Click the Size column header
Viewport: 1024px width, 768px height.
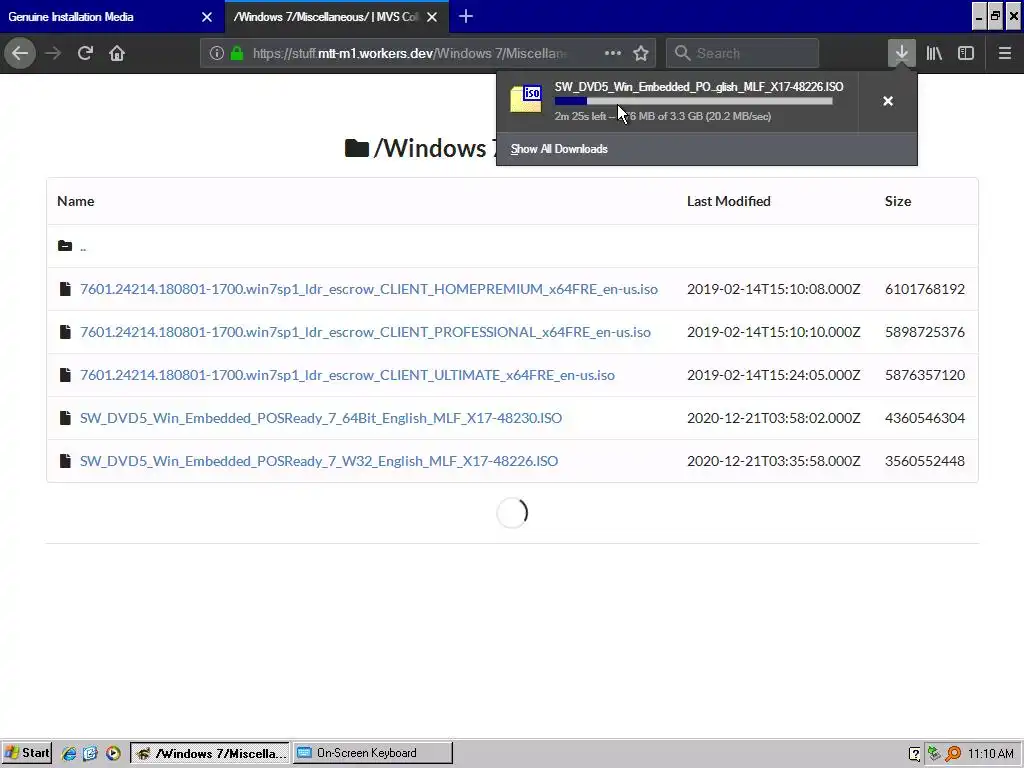tap(897, 201)
